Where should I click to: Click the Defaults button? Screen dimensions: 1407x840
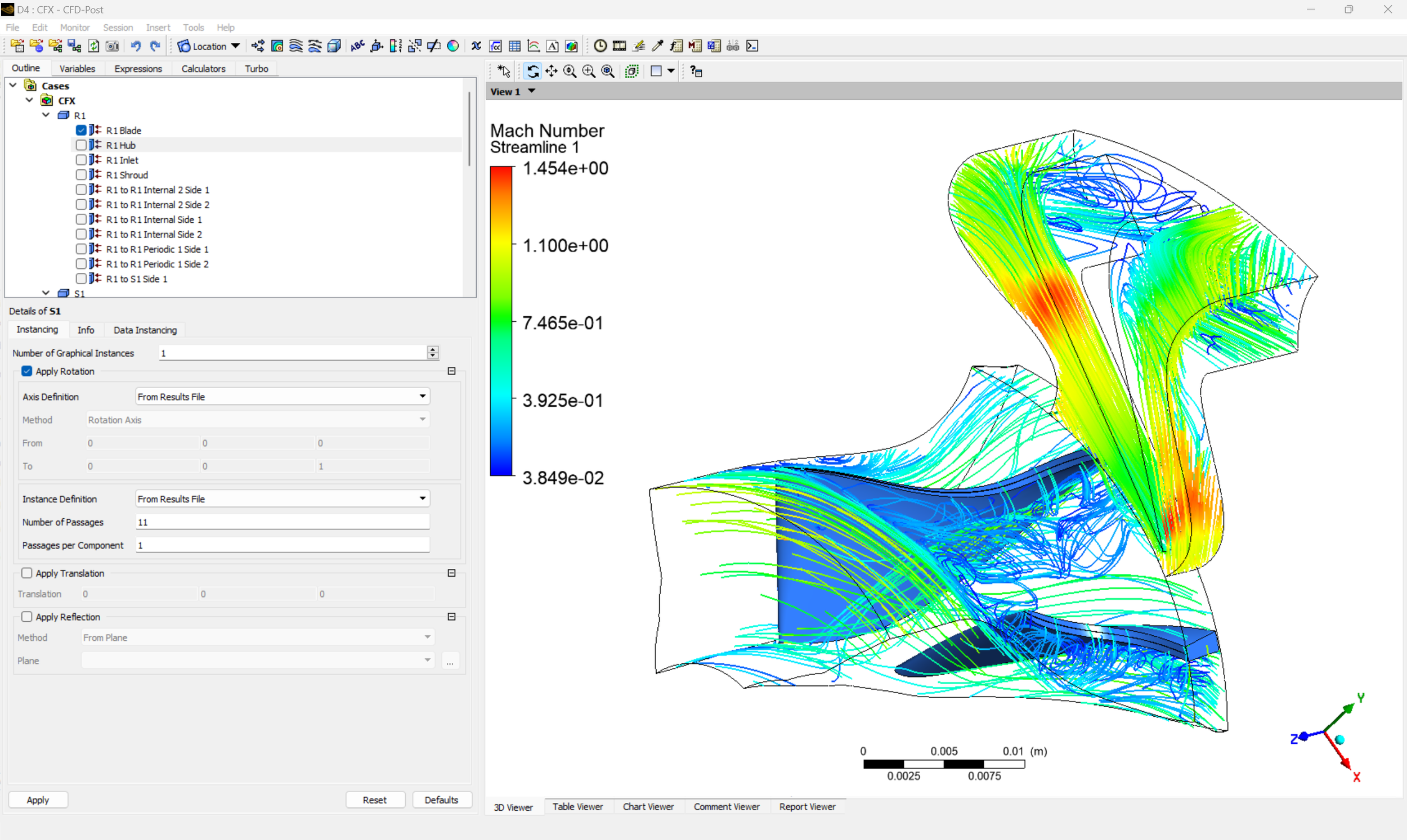[x=441, y=800]
